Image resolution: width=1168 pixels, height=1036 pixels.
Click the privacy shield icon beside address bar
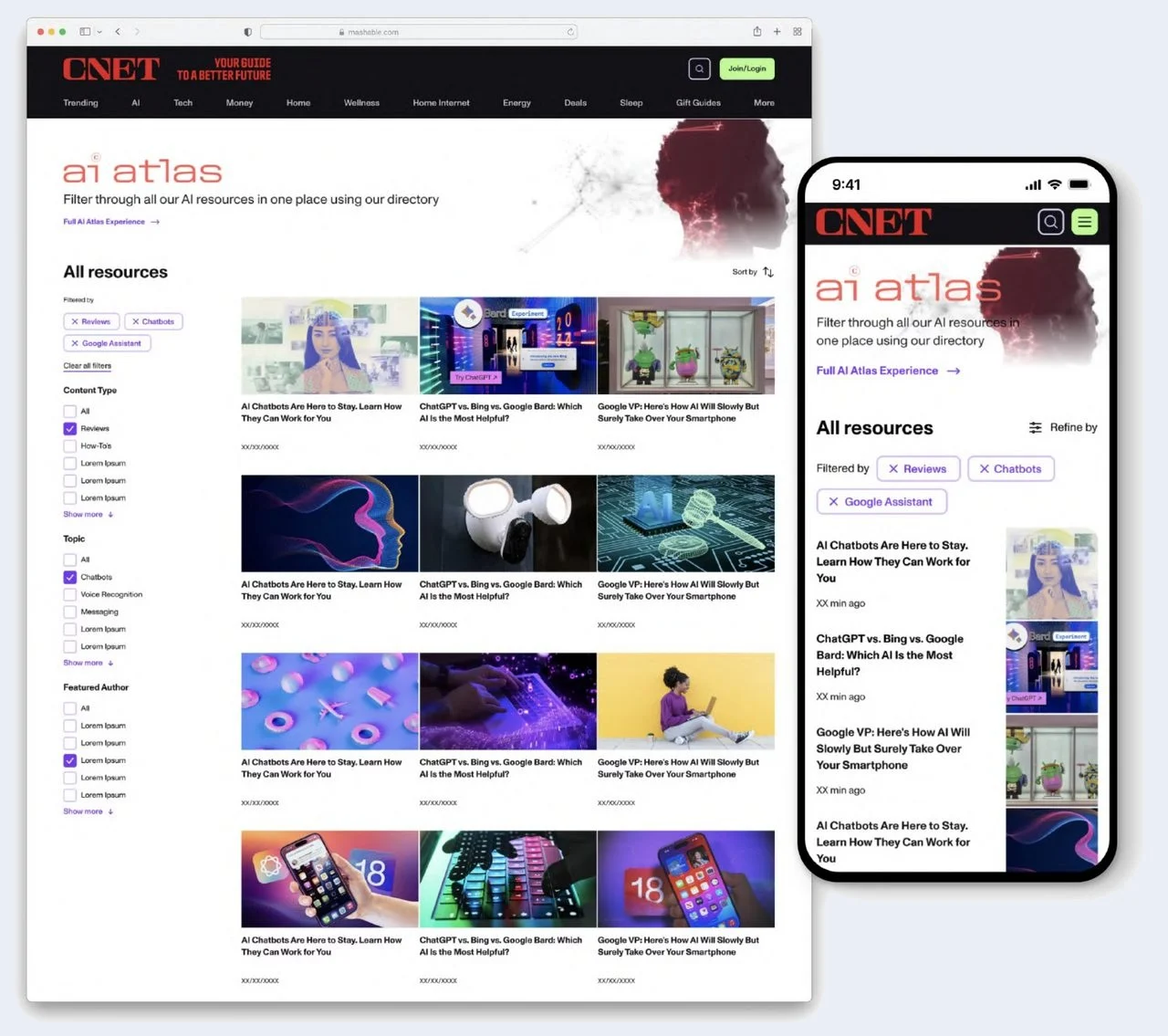tap(247, 32)
